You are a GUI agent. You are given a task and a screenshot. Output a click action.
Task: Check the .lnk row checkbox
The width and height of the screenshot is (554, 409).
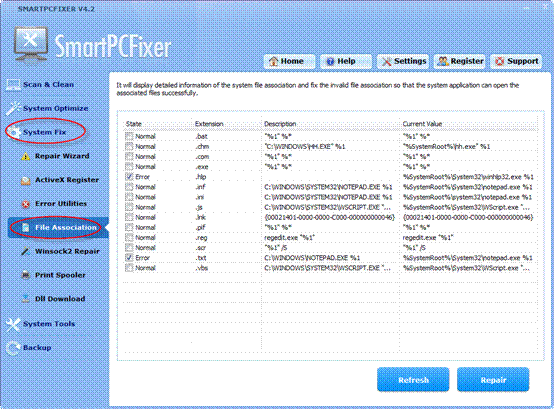(129, 217)
